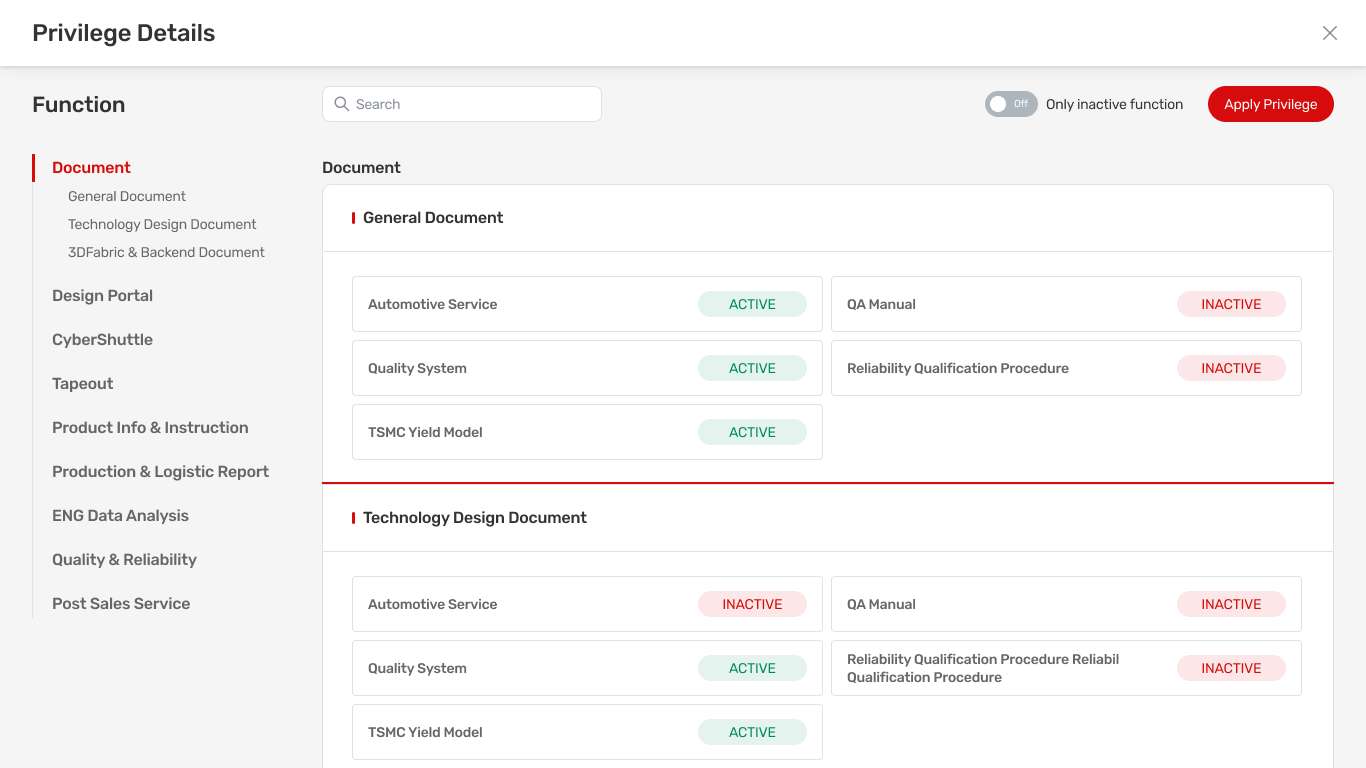Click the 'Only inactive function' label

(1114, 104)
